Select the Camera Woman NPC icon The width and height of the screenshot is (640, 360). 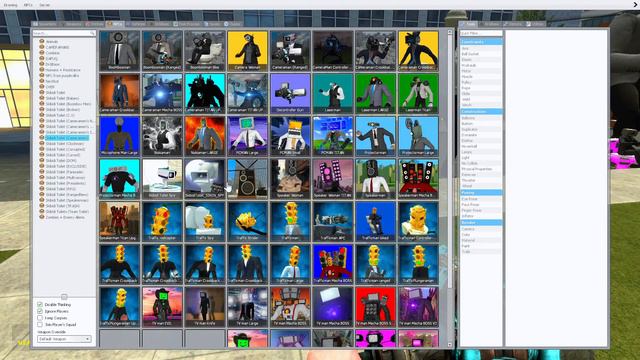click(248, 51)
